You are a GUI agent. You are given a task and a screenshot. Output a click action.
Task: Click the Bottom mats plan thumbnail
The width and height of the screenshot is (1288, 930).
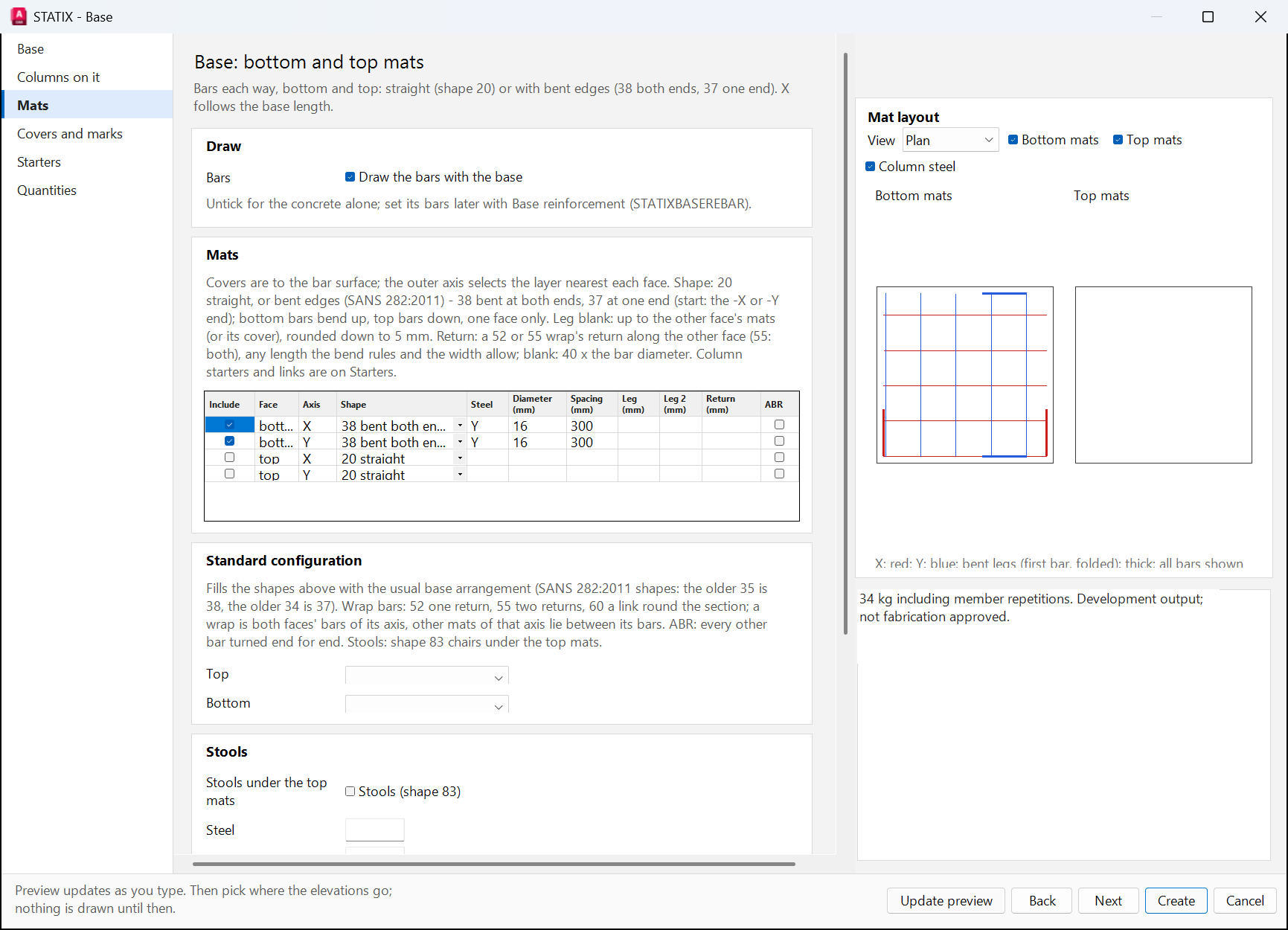(964, 375)
